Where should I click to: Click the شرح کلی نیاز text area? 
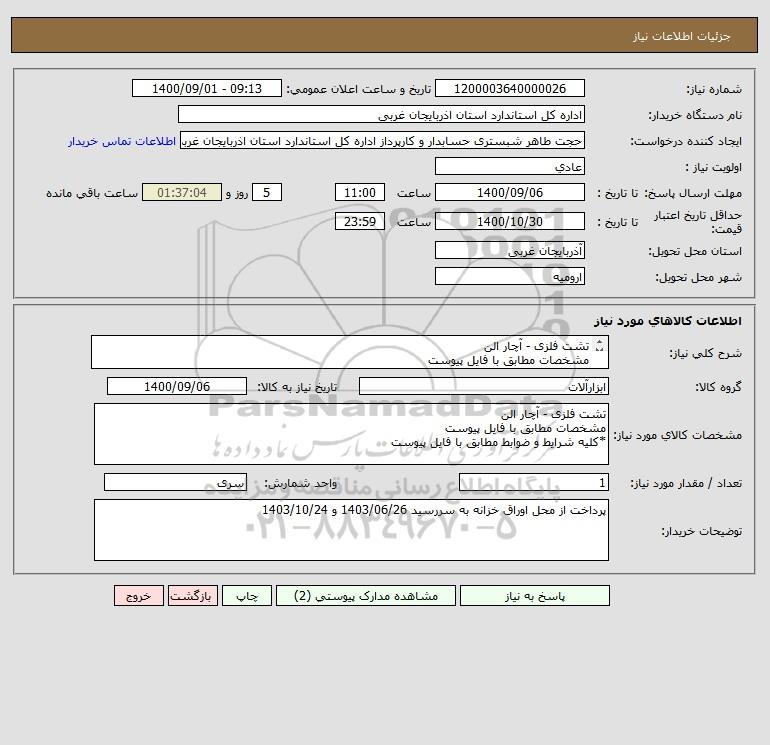tap(350, 352)
